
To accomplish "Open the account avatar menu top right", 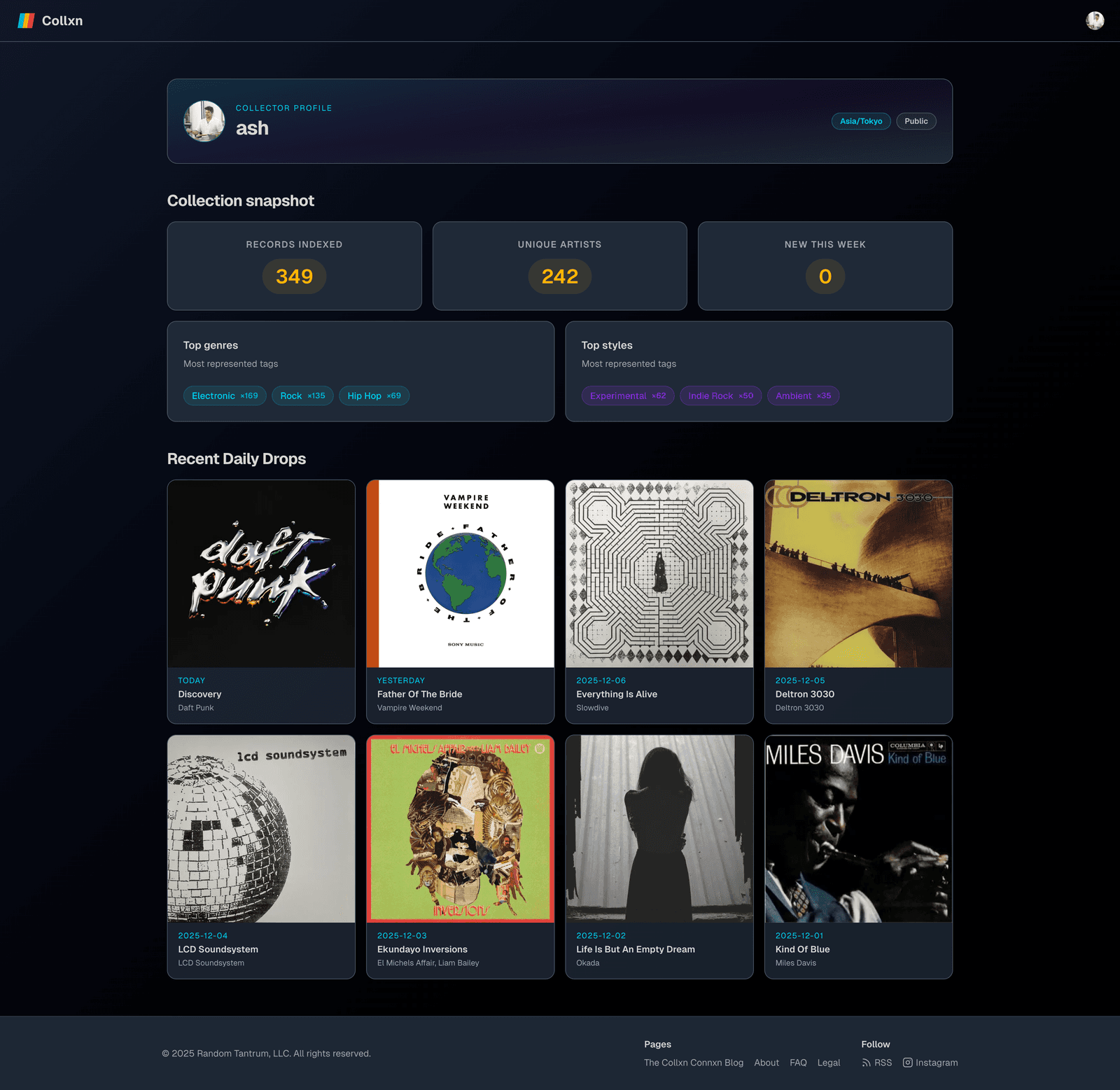I will click(1094, 20).
